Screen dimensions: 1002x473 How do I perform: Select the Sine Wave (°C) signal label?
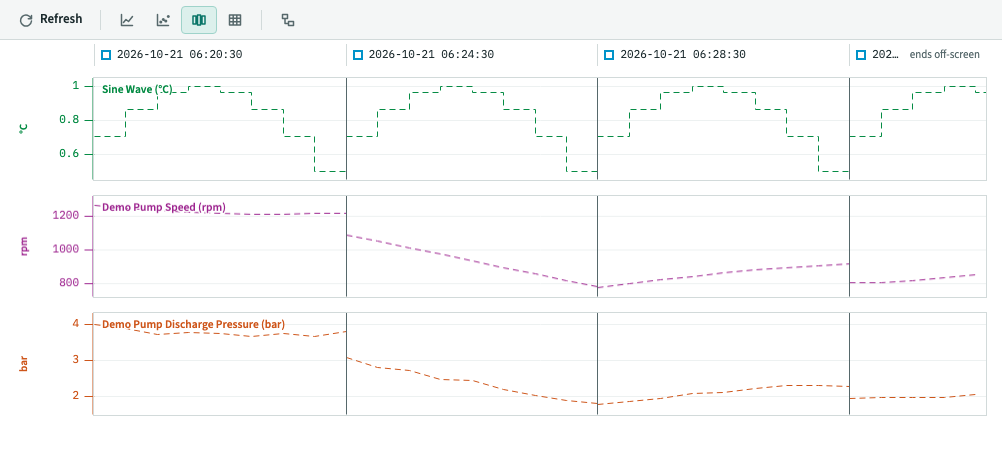pos(137,89)
